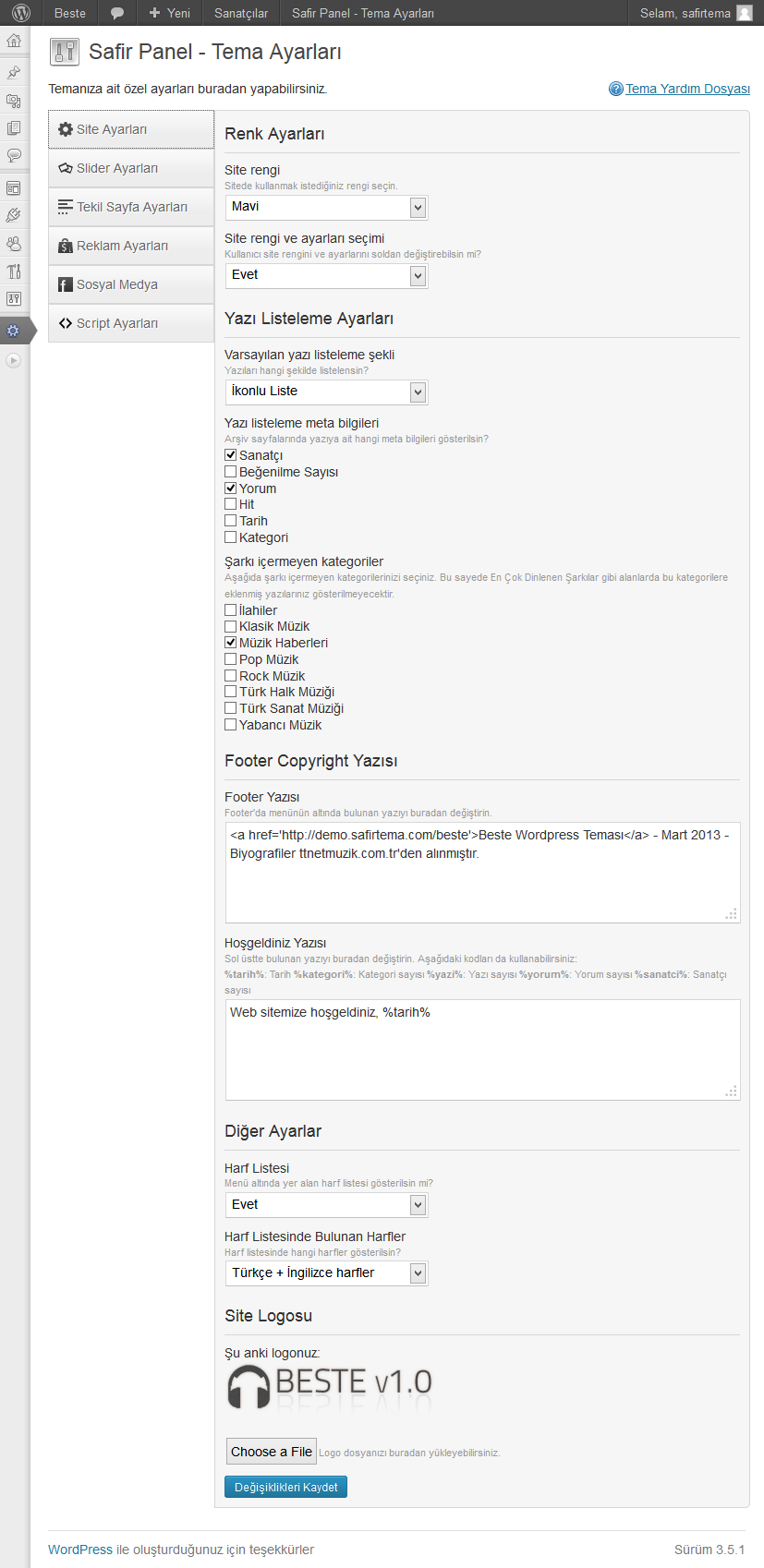The height and width of the screenshot is (1568, 764).
Task: Open the comments bubble in admin bar
Action: pos(117,13)
